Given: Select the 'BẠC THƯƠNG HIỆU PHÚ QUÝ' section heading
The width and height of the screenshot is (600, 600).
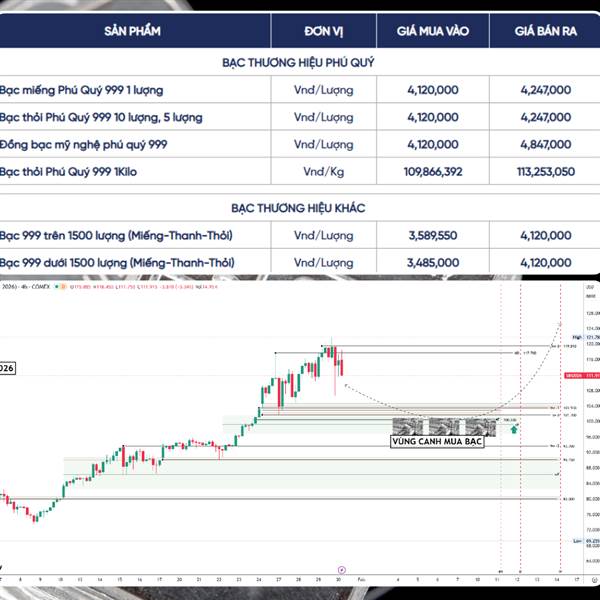Looking at the screenshot, I should coord(298,62).
